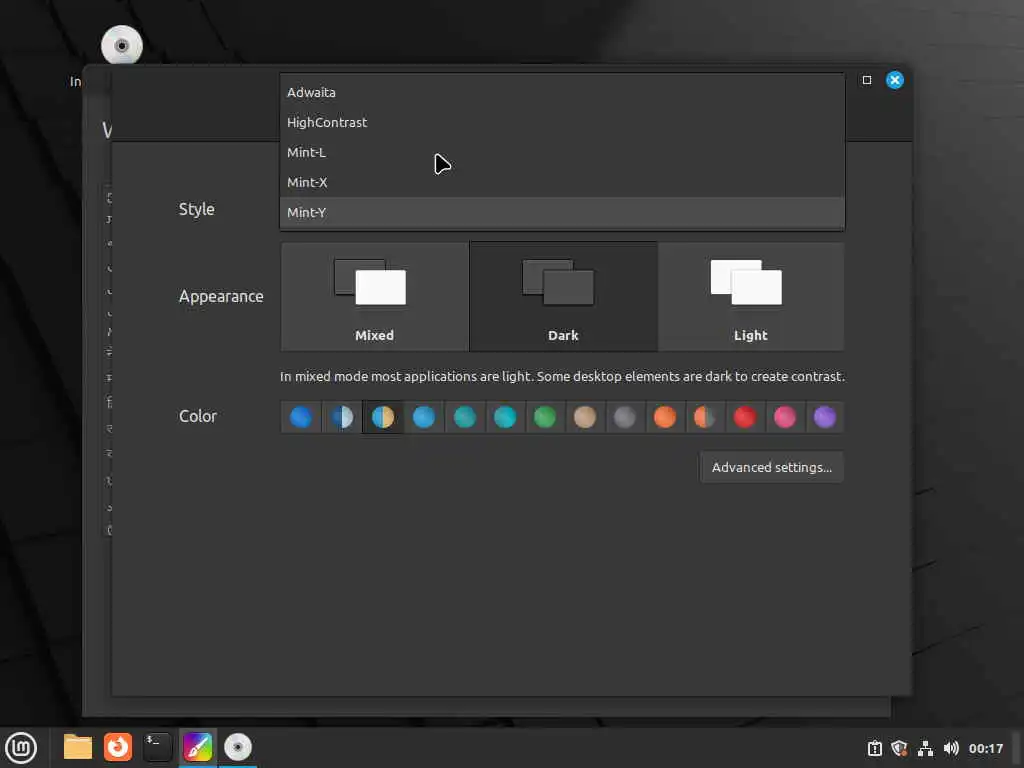1024x768 pixels.
Task: Click the Themes app panel button
Action: [x=198, y=747]
